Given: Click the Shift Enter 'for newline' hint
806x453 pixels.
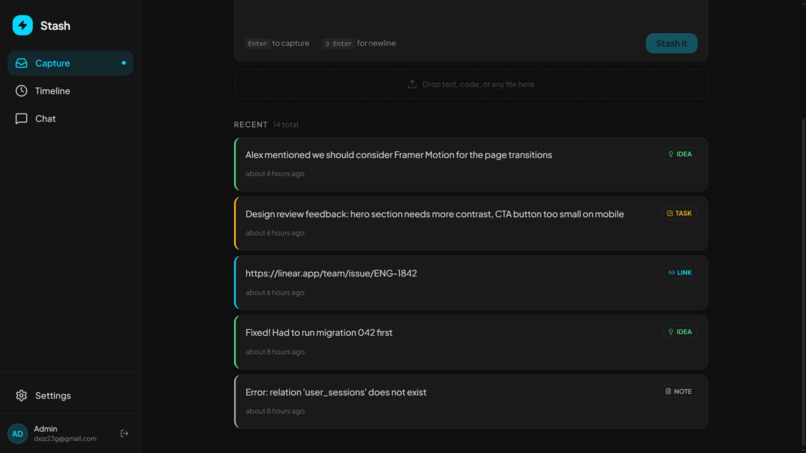Looking at the screenshot, I should (359, 43).
